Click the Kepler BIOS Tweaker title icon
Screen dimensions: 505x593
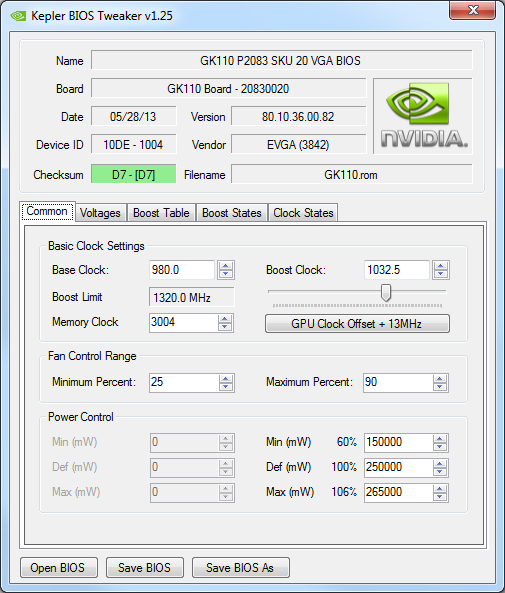coord(18,16)
